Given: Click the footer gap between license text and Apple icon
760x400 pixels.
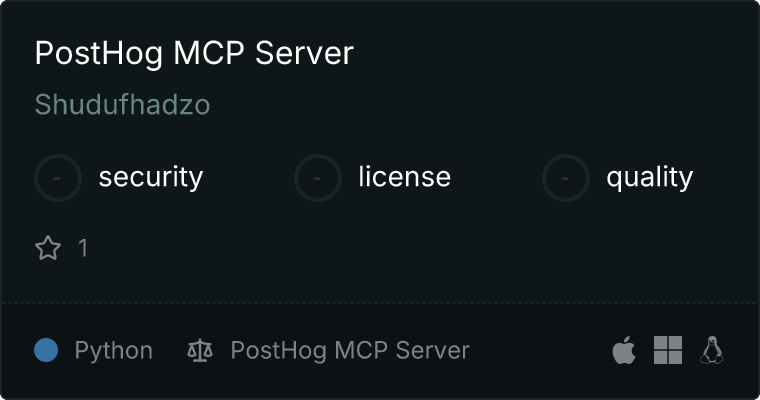Looking at the screenshot, I should (x=540, y=350).
